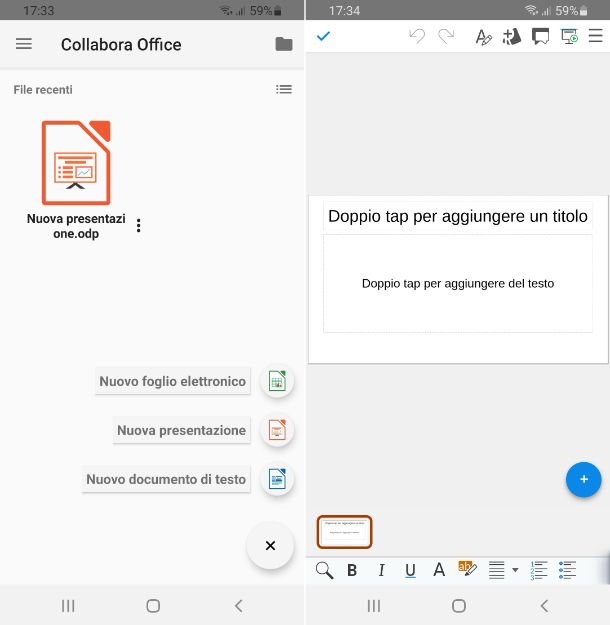The width and height of the screenshot is (610, 625).
Task: Select the slide title placeholder
Action: 458,216
